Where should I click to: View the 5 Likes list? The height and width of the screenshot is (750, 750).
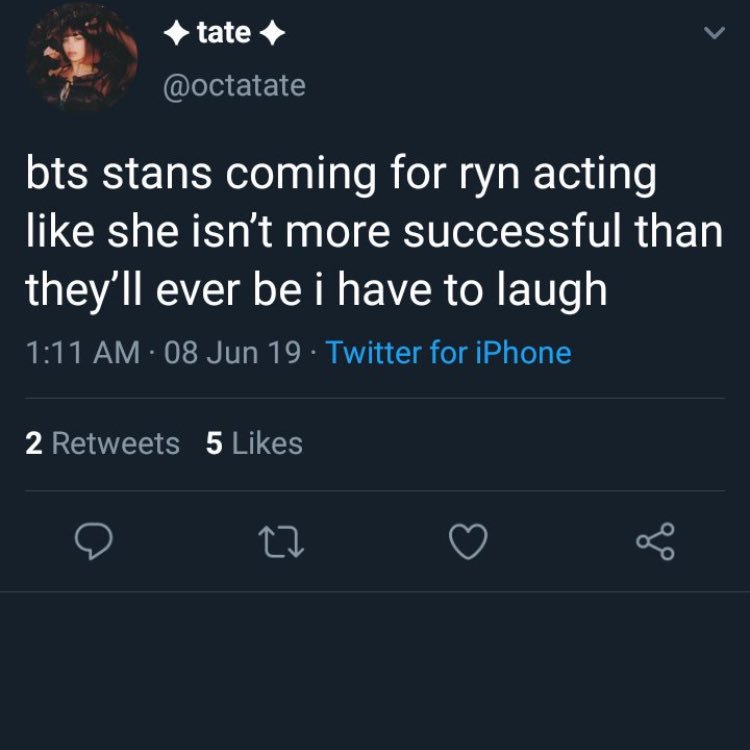tap(254, 443)
